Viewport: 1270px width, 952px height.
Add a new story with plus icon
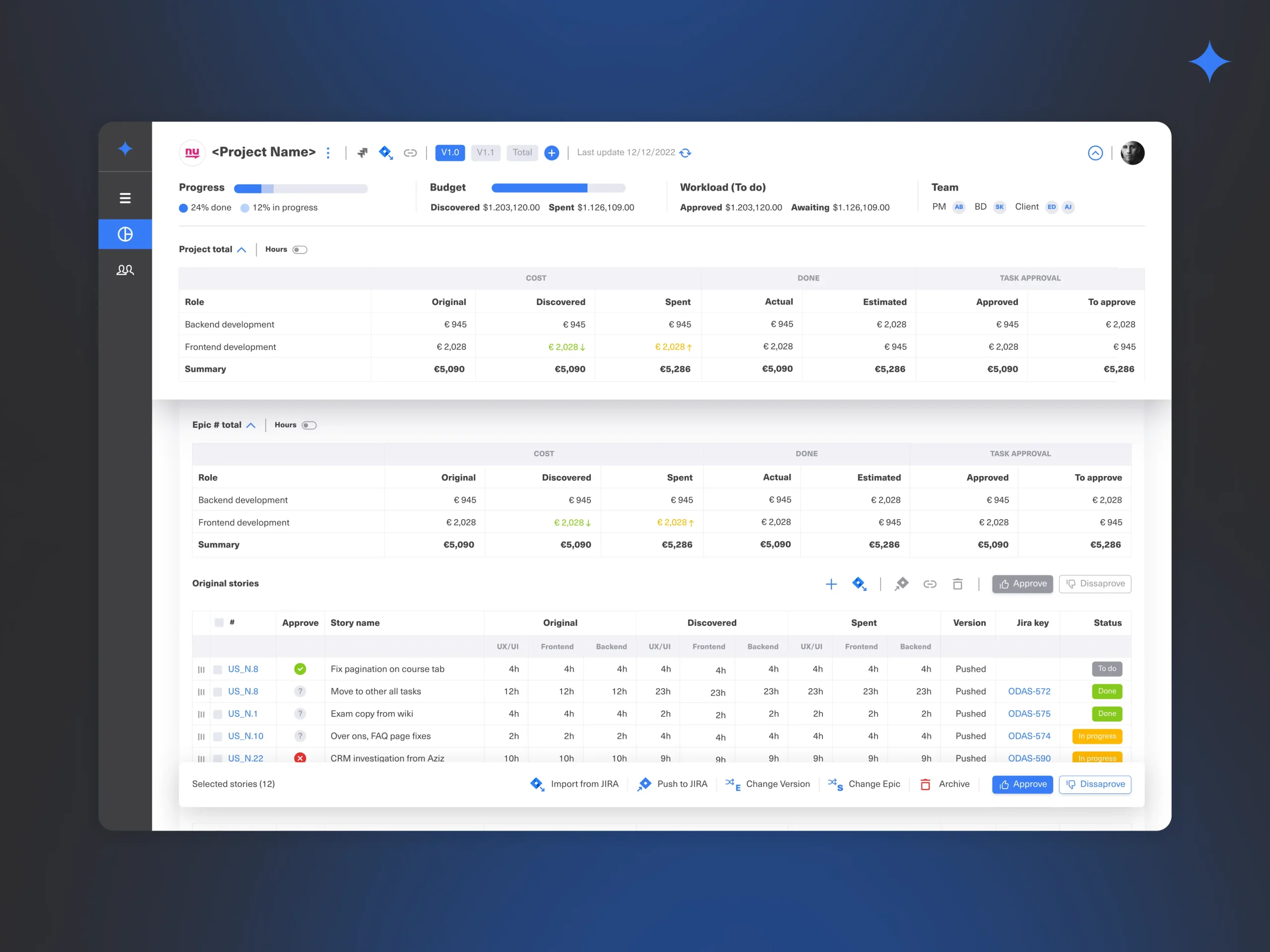(831, 584)
